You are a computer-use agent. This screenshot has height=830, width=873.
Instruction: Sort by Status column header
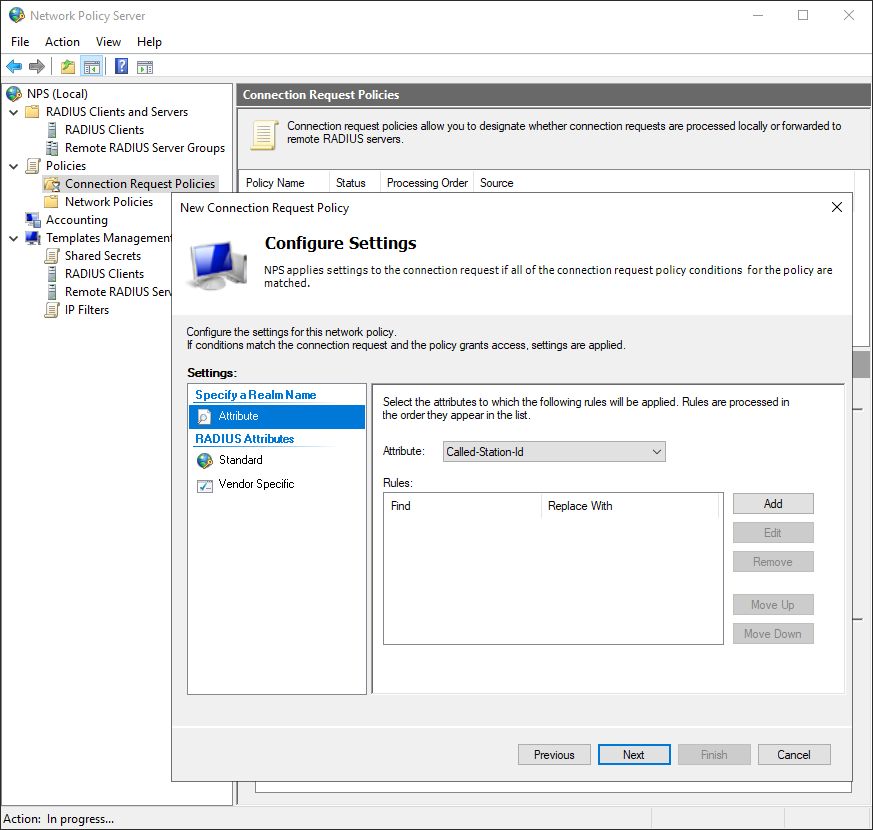pyautogui.click(x=355, y=183)
